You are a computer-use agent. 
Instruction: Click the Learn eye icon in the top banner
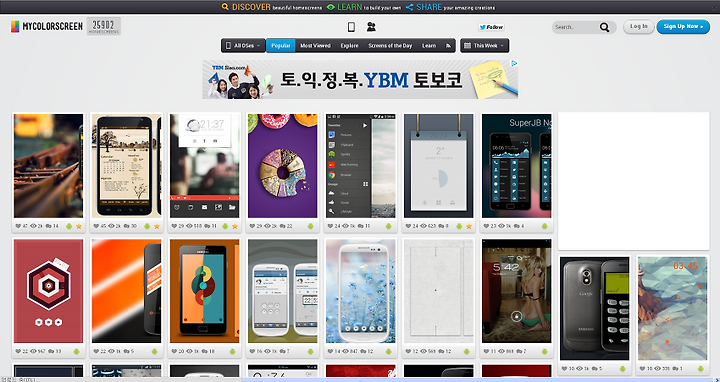331,7
